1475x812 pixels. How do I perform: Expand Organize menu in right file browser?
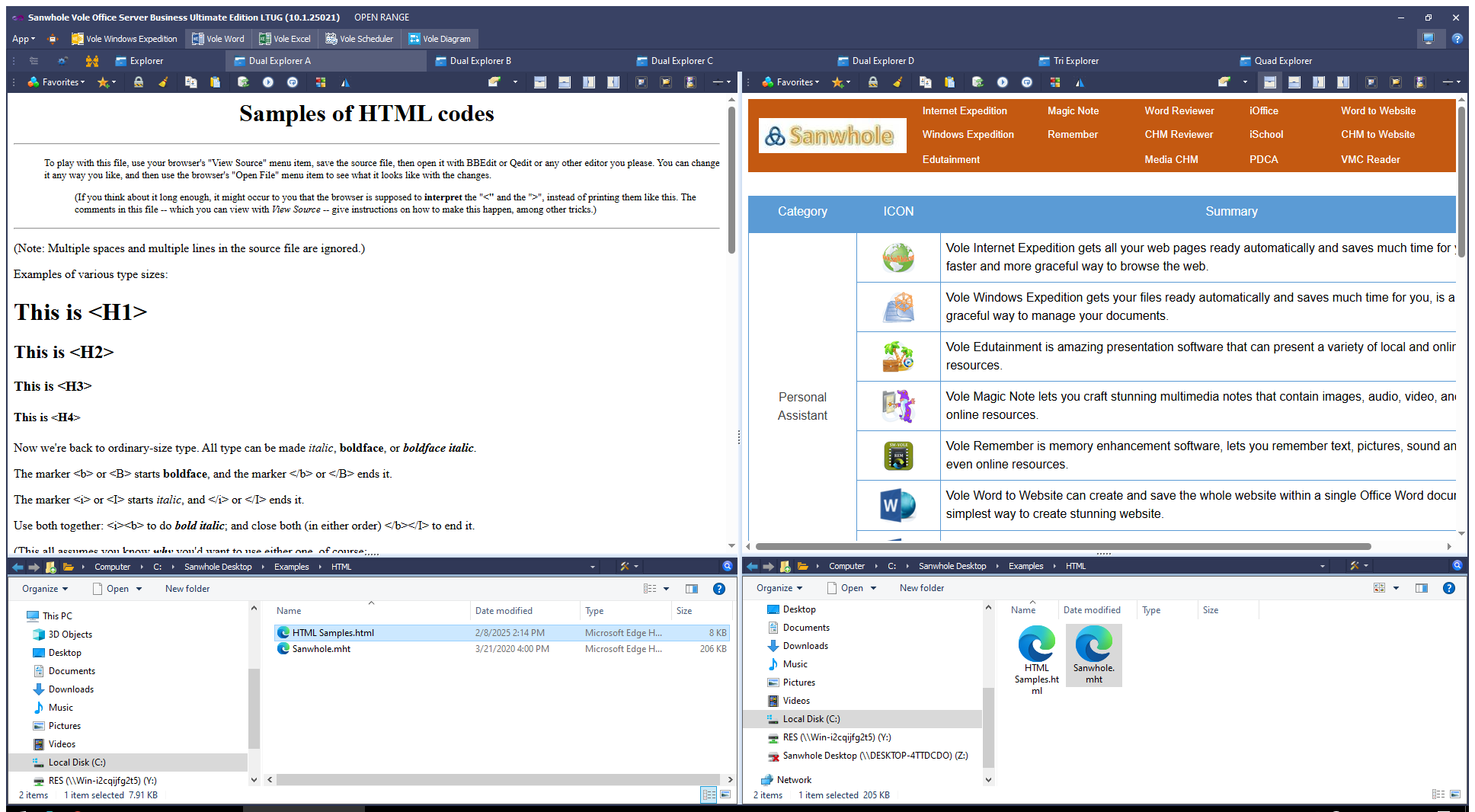(779, 588)
